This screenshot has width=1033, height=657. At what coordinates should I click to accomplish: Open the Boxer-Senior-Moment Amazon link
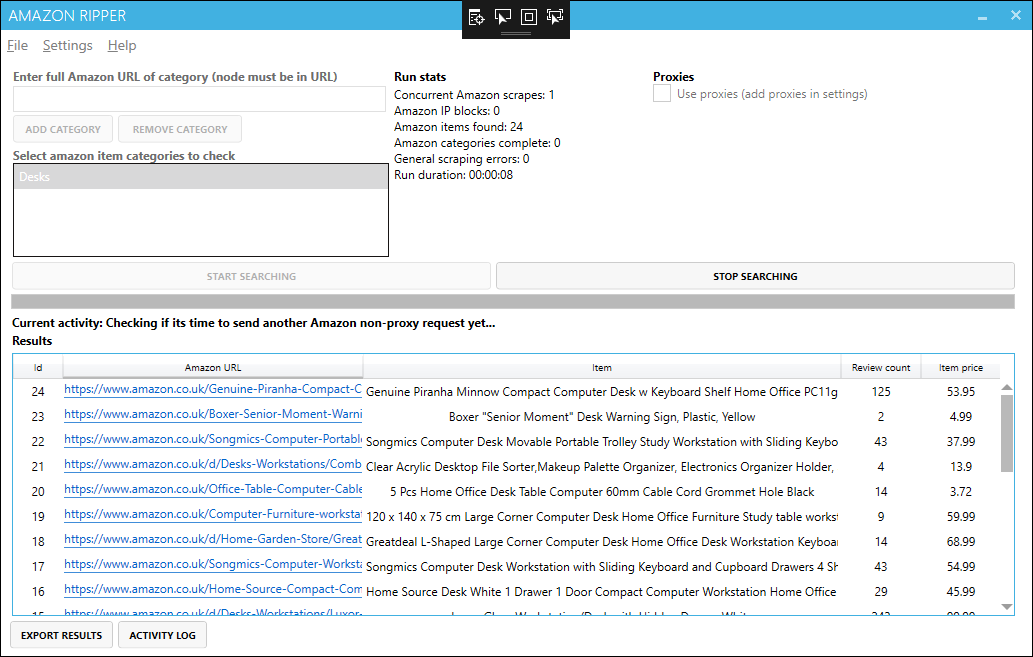[213, 414]
